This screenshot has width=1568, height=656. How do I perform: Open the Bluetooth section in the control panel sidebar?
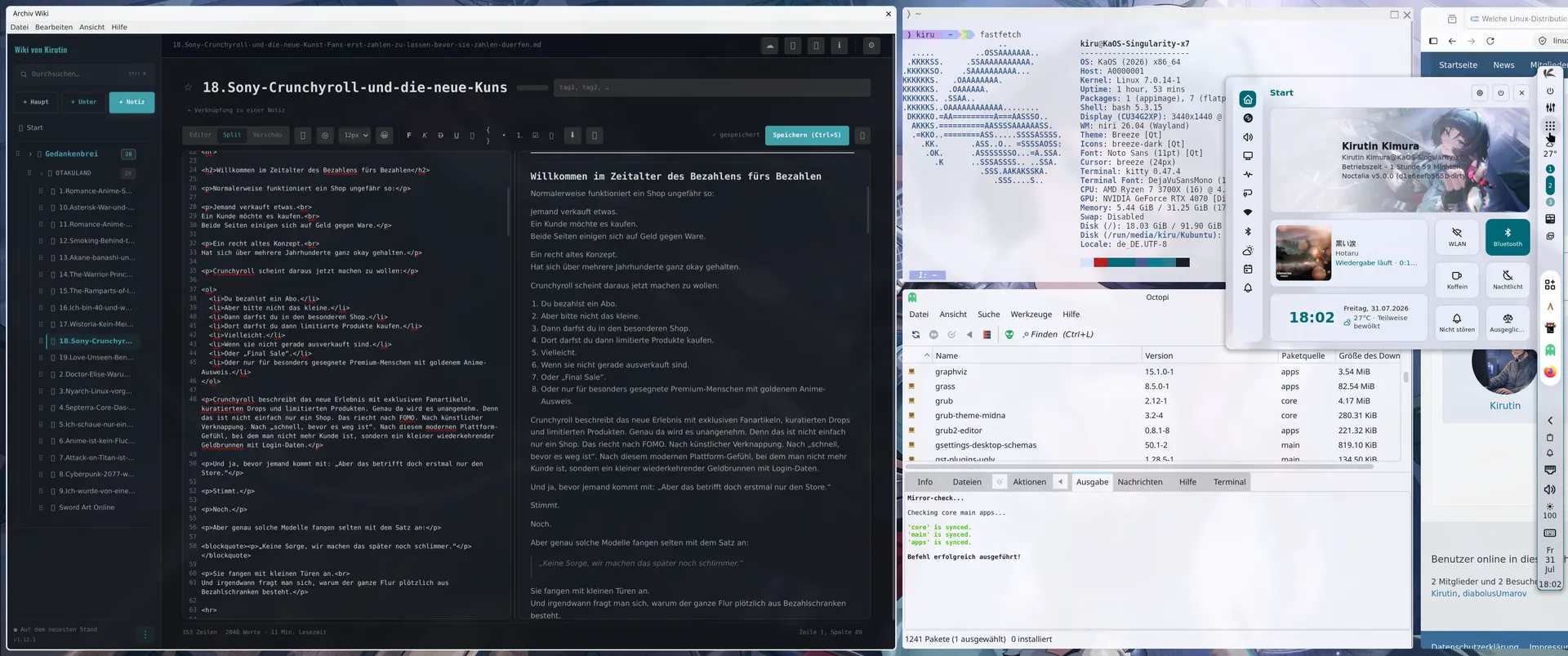click(1248, 231)
